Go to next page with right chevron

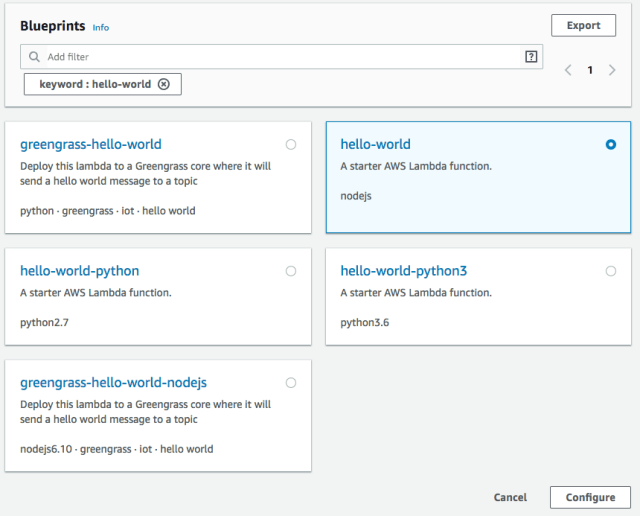tap(612, 70)
